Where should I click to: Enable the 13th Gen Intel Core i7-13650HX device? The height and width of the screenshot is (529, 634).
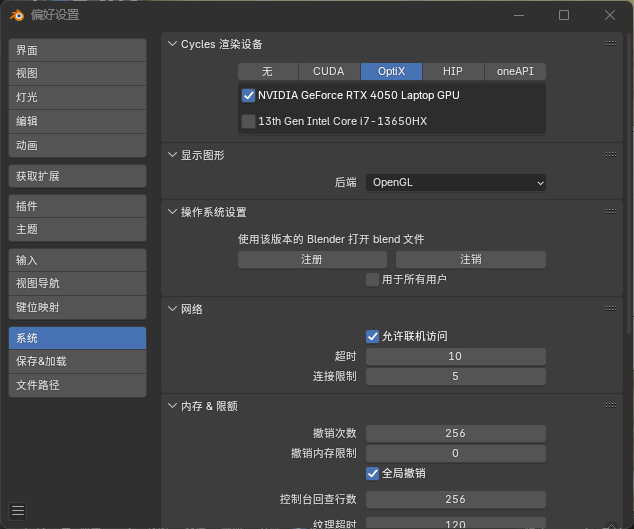click(x=248, y=121)
